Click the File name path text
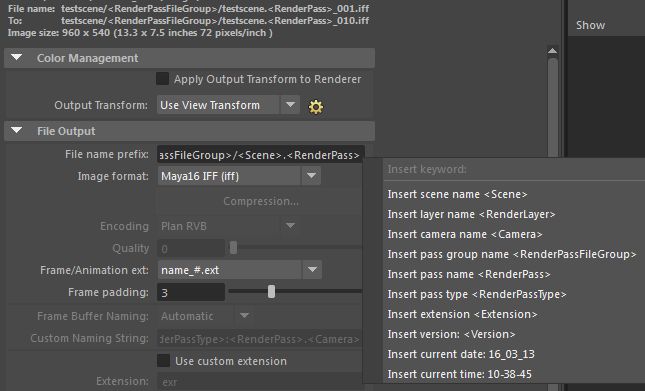The image size is (645, 391). coord(215,8)
